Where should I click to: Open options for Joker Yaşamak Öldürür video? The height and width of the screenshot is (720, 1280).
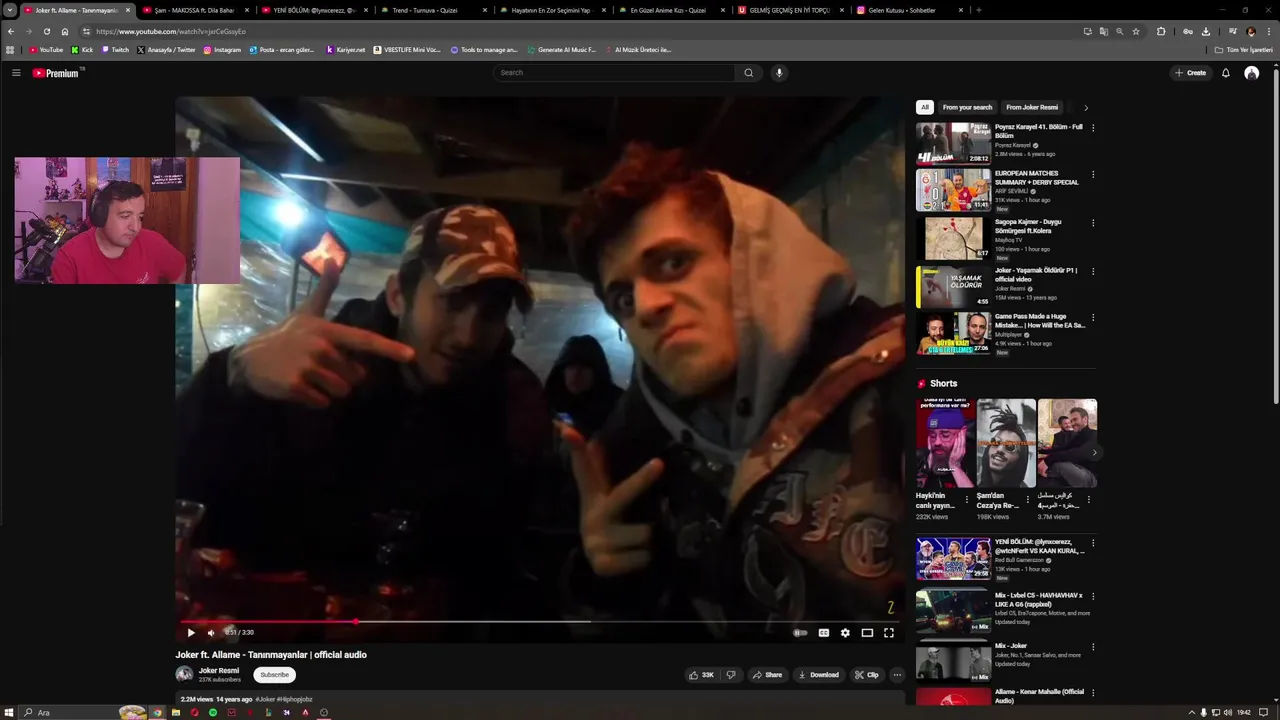[1092, 271]
